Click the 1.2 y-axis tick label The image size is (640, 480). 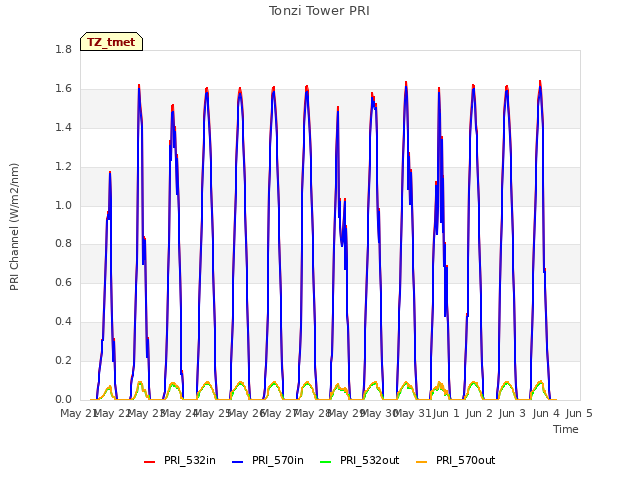click(x=63, y=167)
